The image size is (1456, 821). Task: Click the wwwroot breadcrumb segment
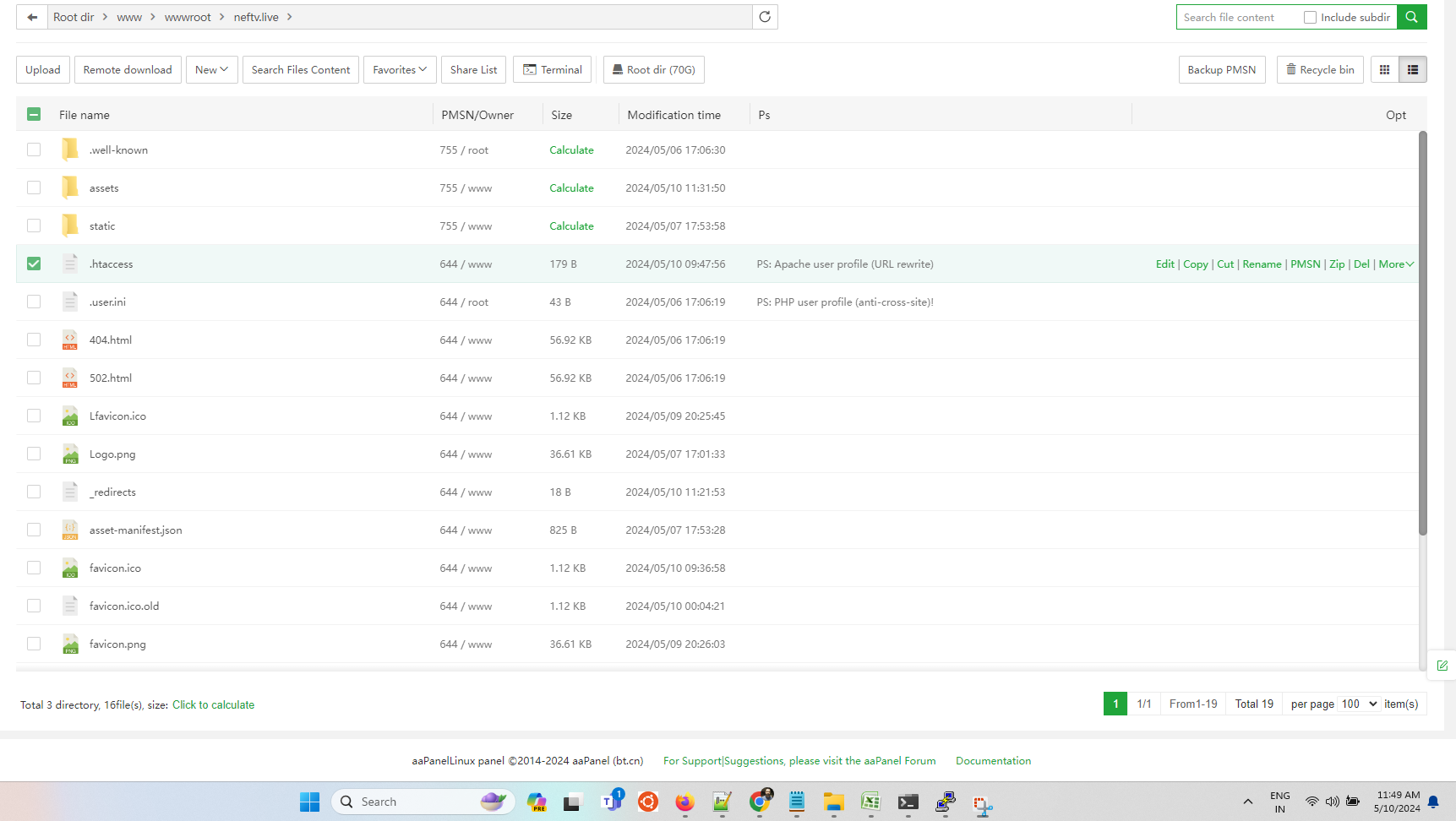pyautogui.click(x=188, y=17)
